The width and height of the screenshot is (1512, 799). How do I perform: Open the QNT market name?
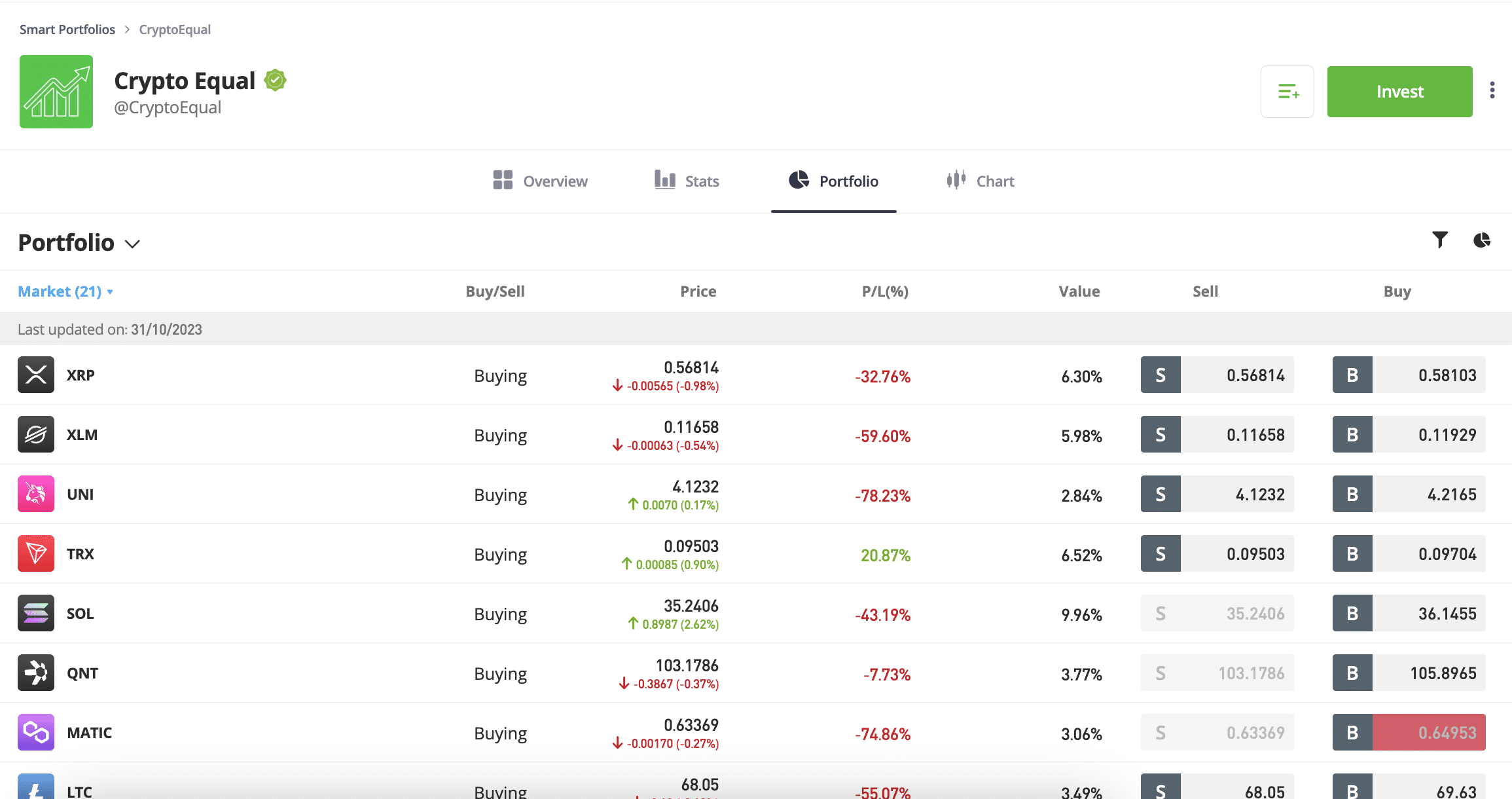pos(82,673)
